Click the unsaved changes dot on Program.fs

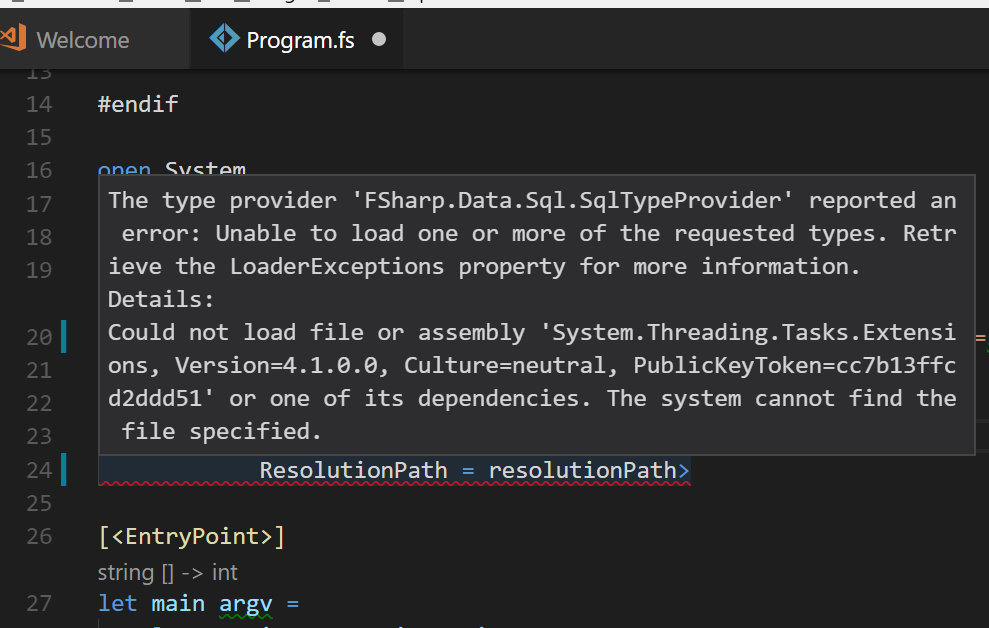click(377, 41)
